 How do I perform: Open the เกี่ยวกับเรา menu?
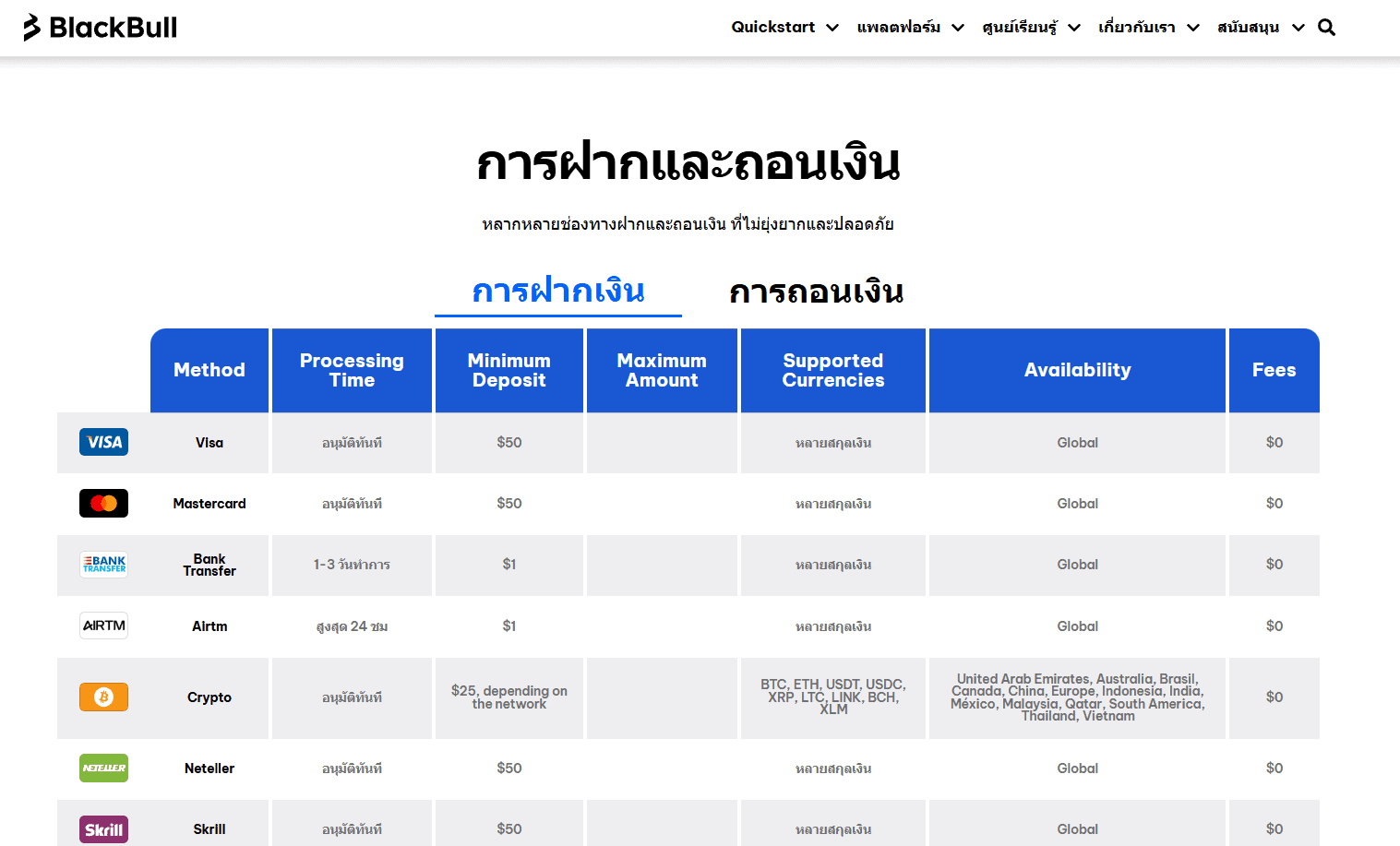click(1137, 27)
